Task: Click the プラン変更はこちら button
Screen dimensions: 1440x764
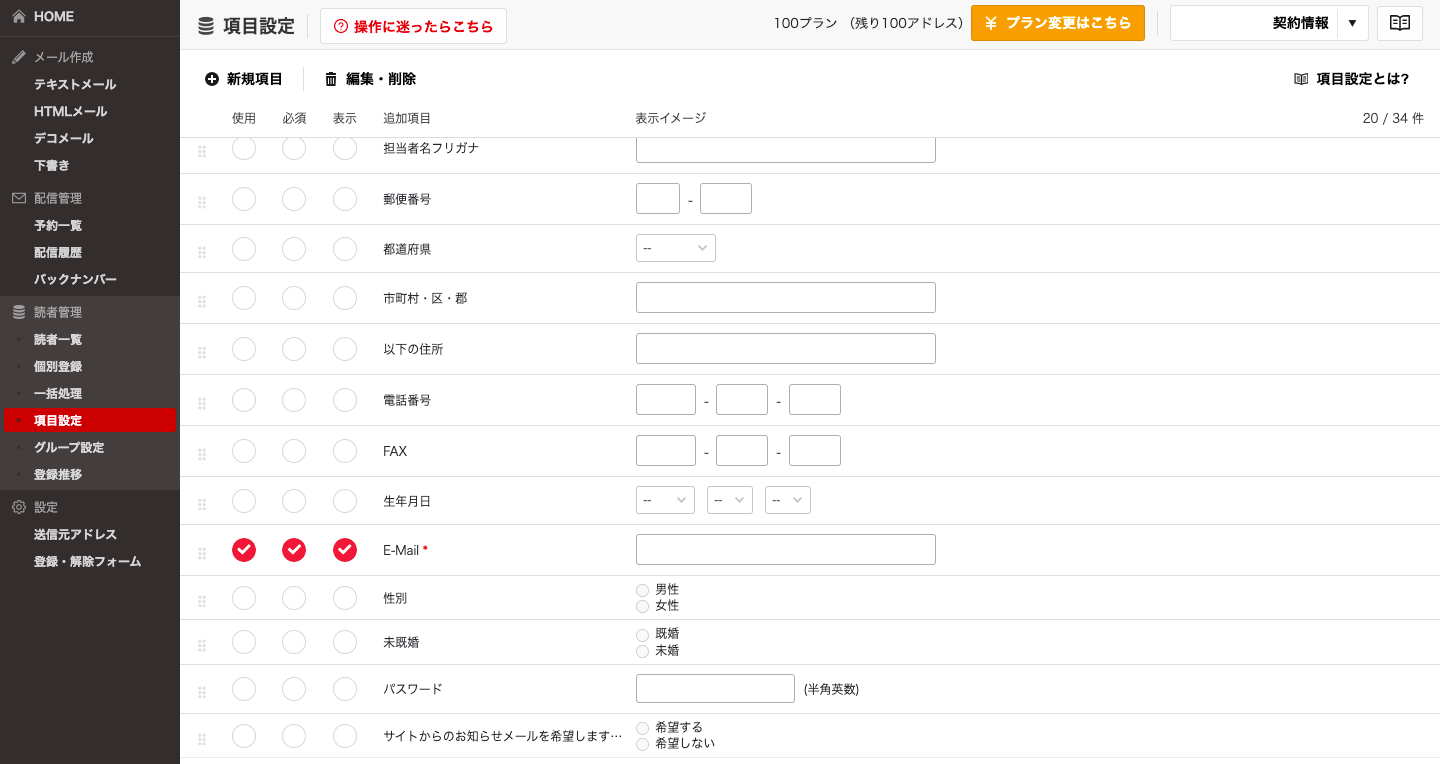Action: 1057,23
